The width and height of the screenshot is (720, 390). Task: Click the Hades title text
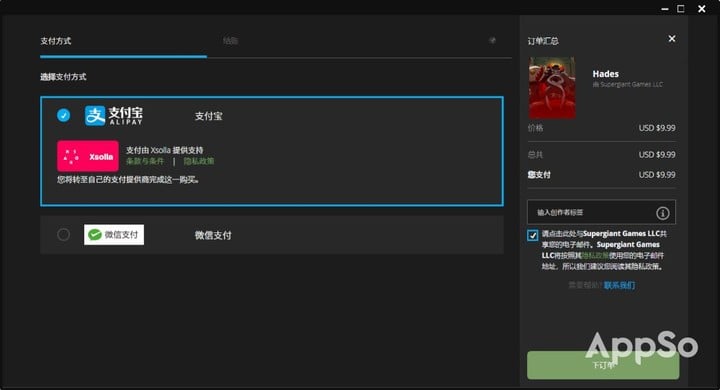click(x=605, y=74)
